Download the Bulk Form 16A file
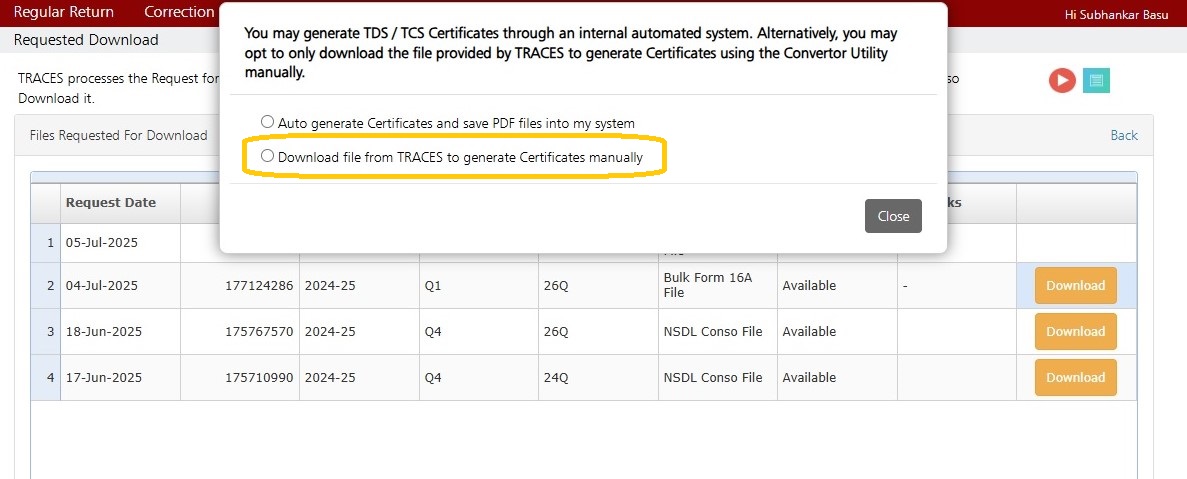 pyautogui.click(x=1075, y=285)
